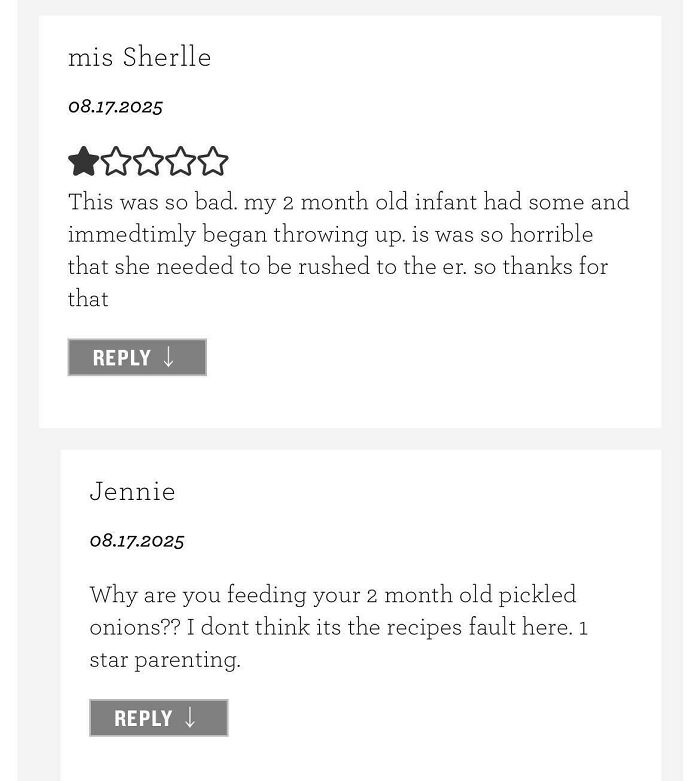
Task: Click the down arrow on Jennie's Reply button
Action: (x=191, y=718)
